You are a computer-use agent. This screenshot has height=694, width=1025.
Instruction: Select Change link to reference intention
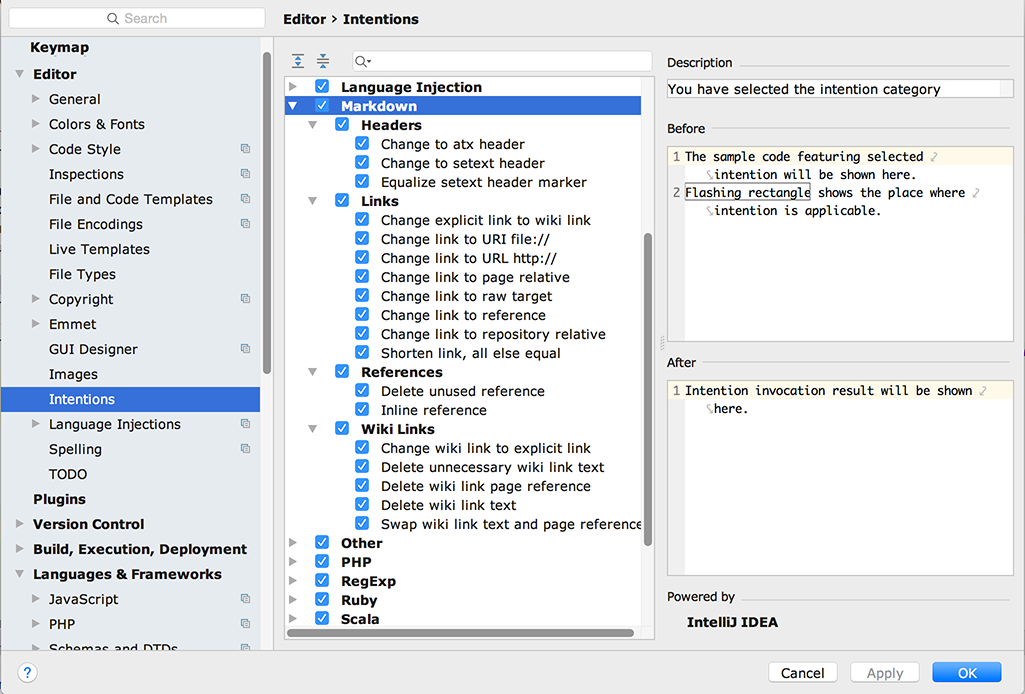463,315
